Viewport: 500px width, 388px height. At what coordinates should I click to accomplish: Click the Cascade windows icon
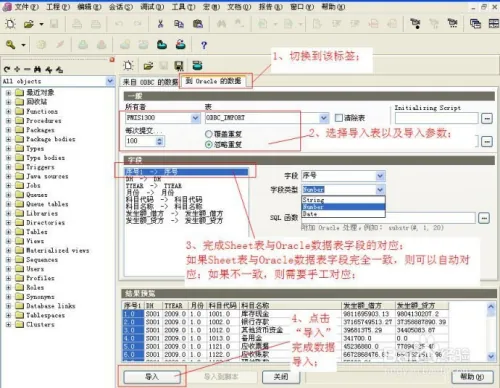click(475, 24)
